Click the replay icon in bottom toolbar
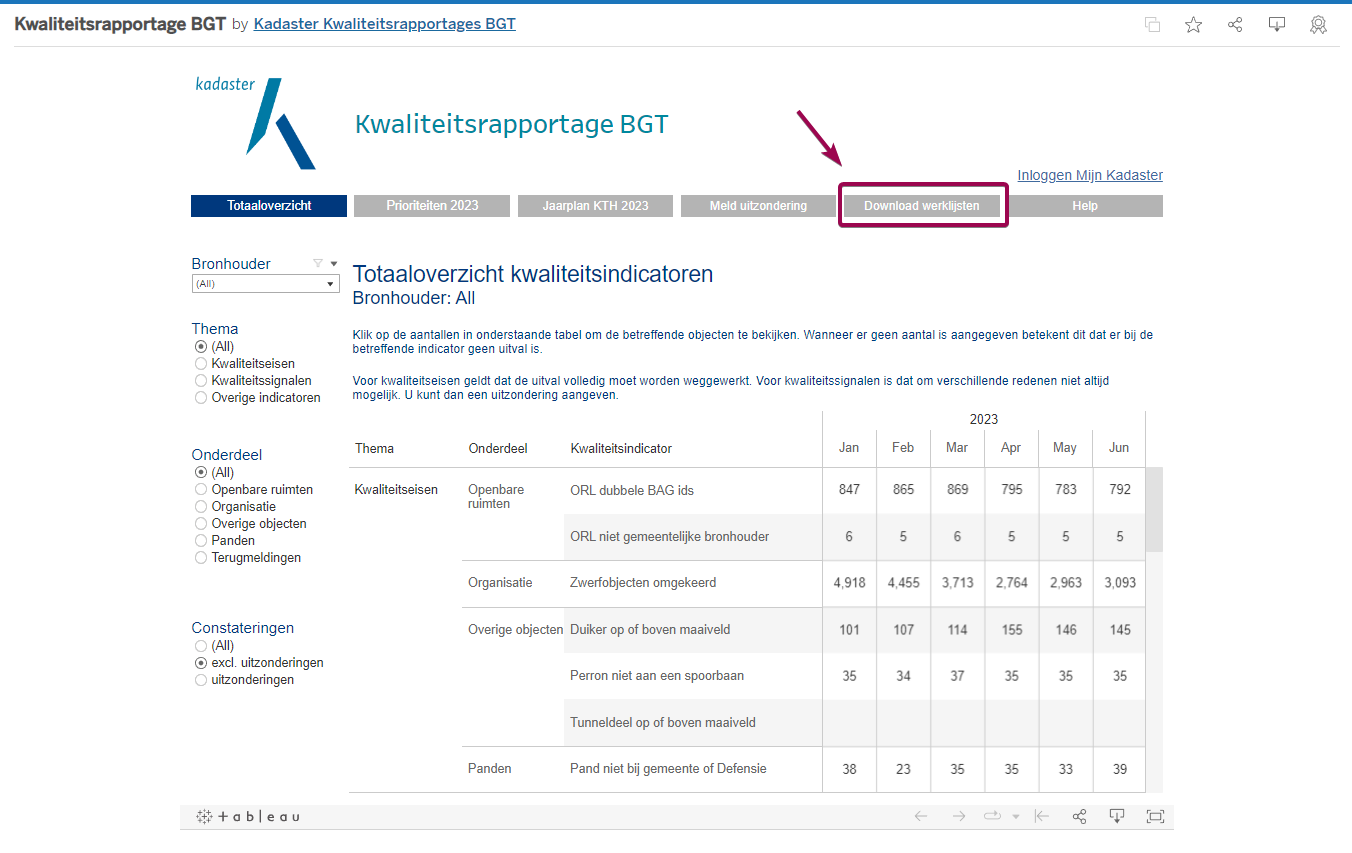Screen dimensions: 1352x853 (992, 816)
